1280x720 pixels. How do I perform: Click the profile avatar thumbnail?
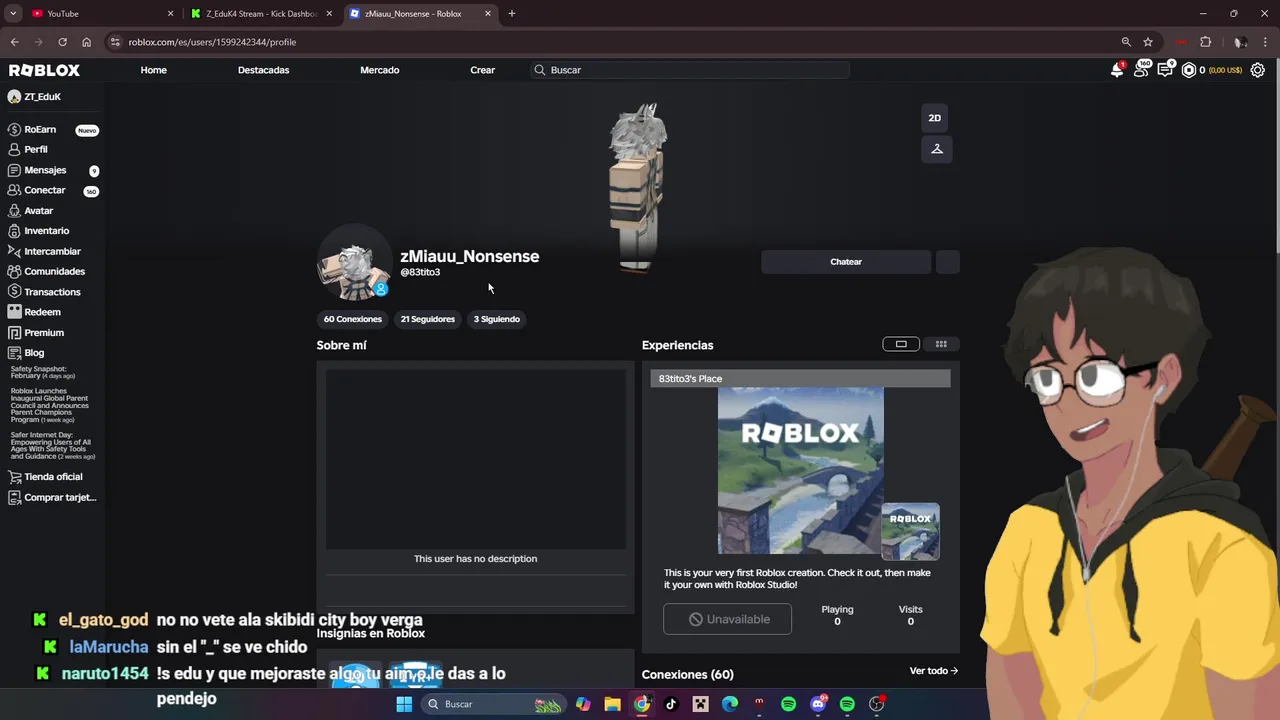pyautogui.click(x=354, y=264)
